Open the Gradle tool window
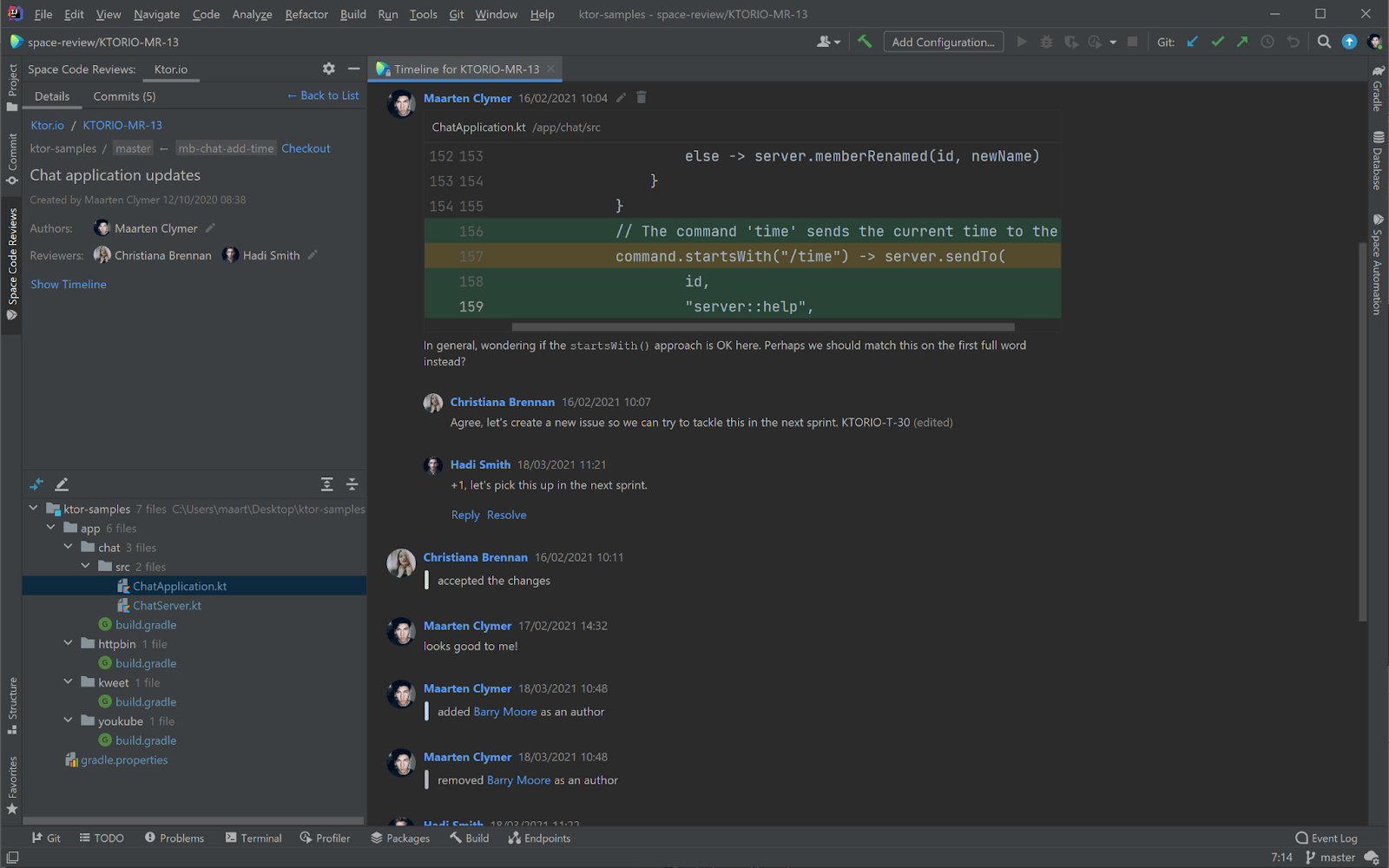Screen dimensions: 1389x868 click(1378, 89)
